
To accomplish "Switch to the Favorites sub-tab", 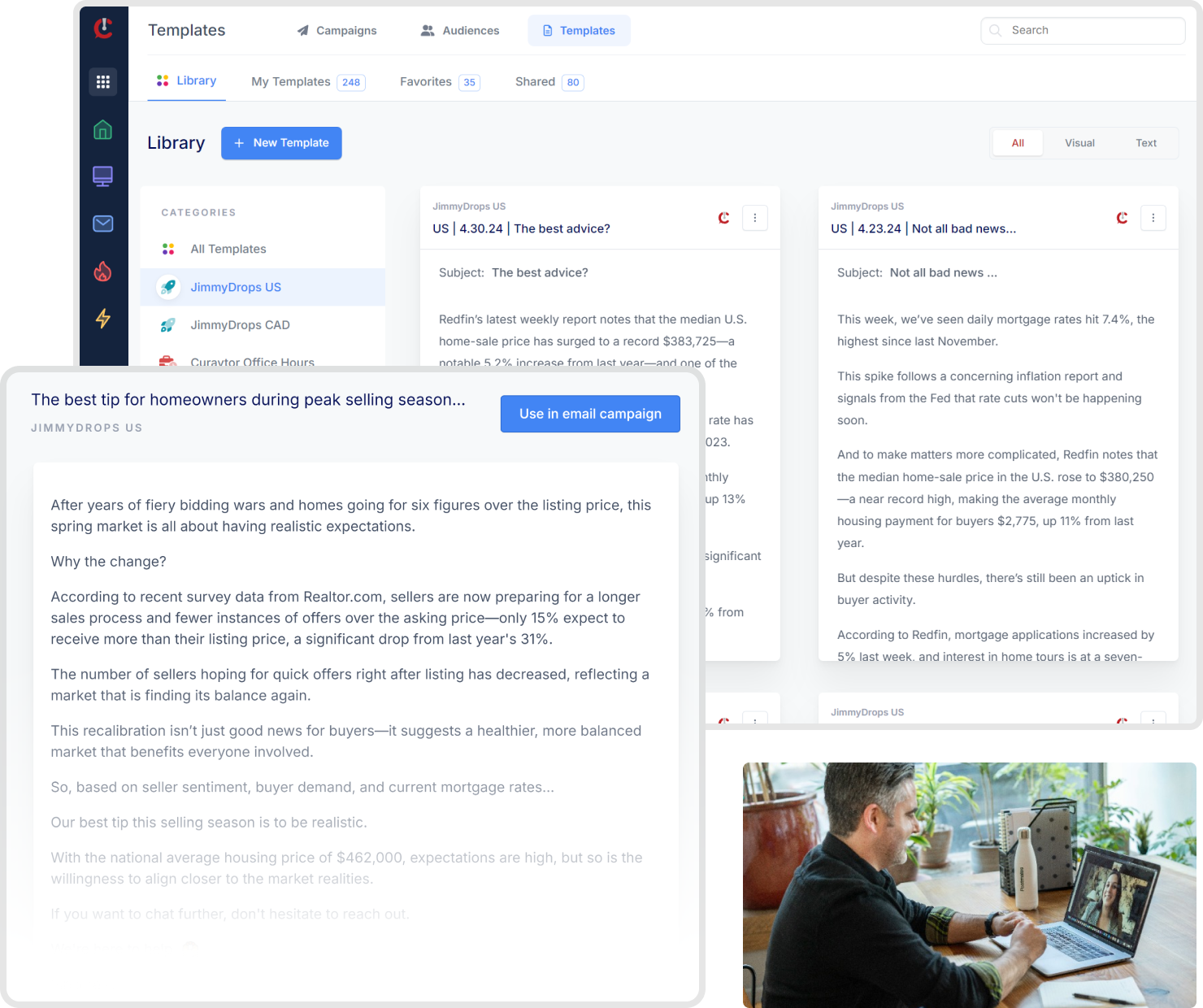I will pos(440,82).
